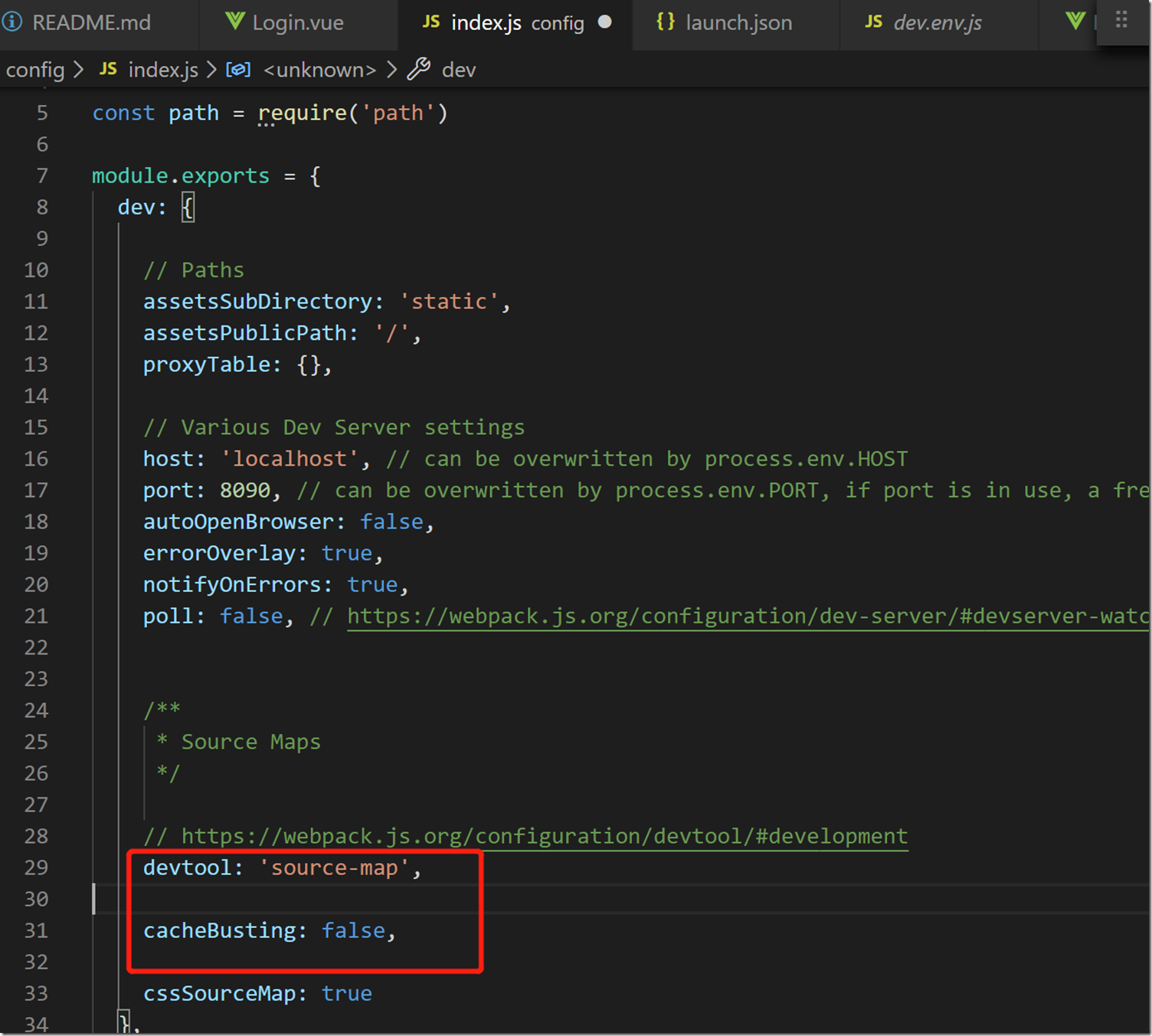Screen dimensions: 1152x1036
Task: Click the 'Source Maps' comment text
Action: pyautogui.click(x=250, y=742)
